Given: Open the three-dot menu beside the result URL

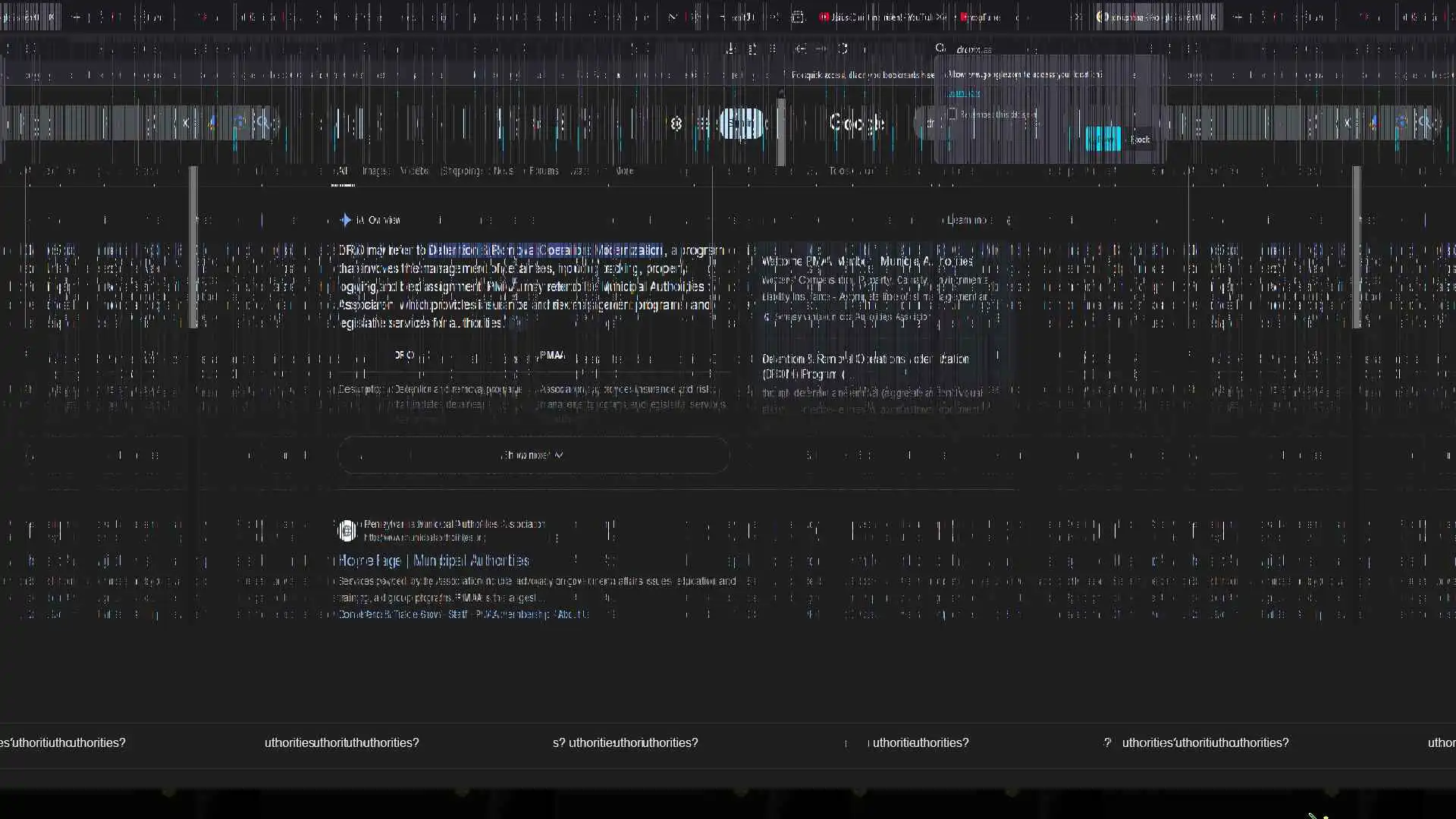Looking at the screenshot, I should click(557, 538).
